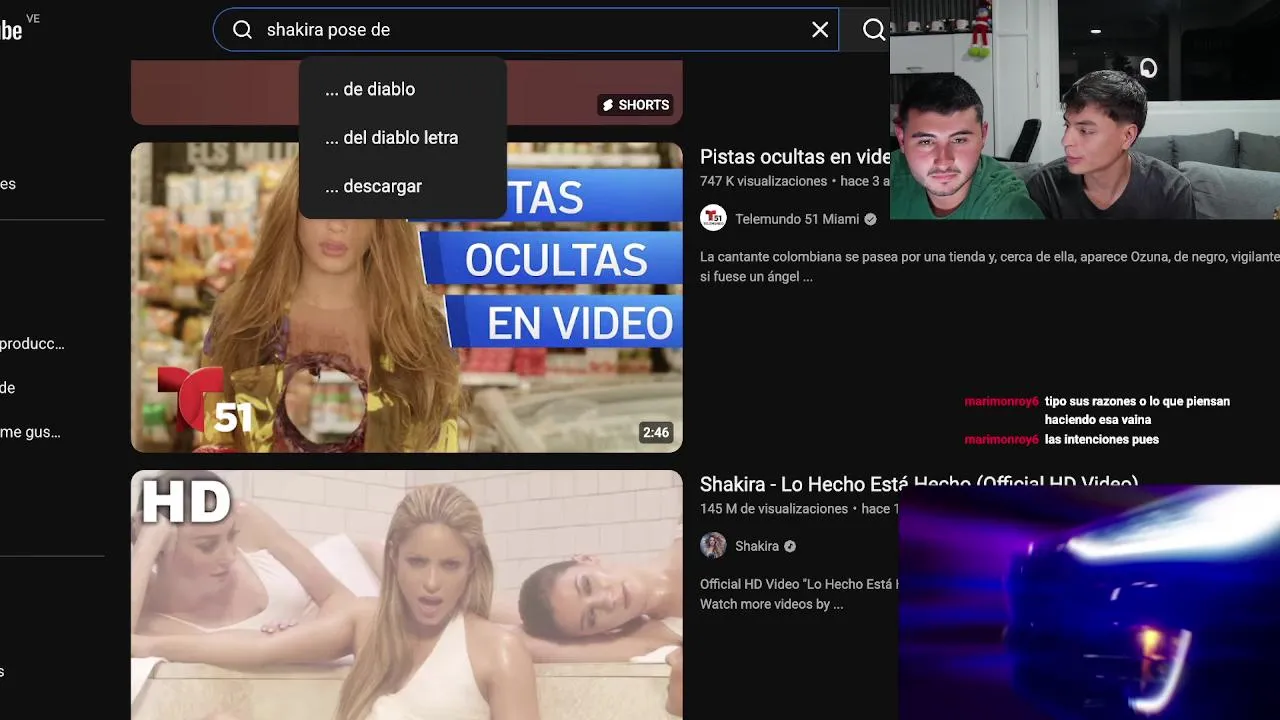Open the SHORTS badge on top thumbnail
Viewport: 1280px width, 720px height.
[x=635, y=105]
